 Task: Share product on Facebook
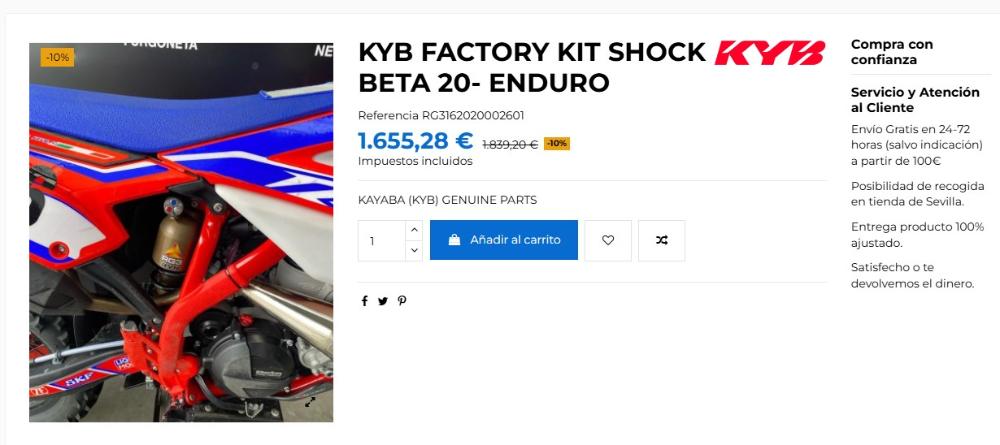[364, 301]
